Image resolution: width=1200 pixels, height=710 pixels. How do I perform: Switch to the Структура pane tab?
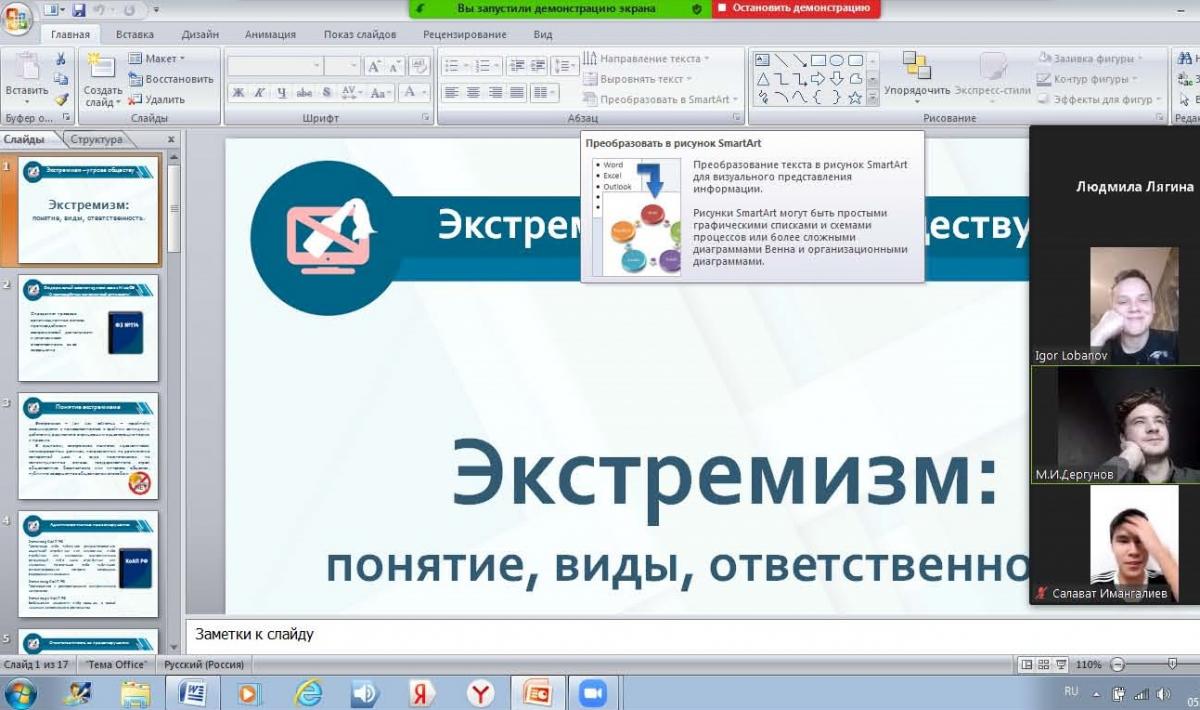coord(95,140)
